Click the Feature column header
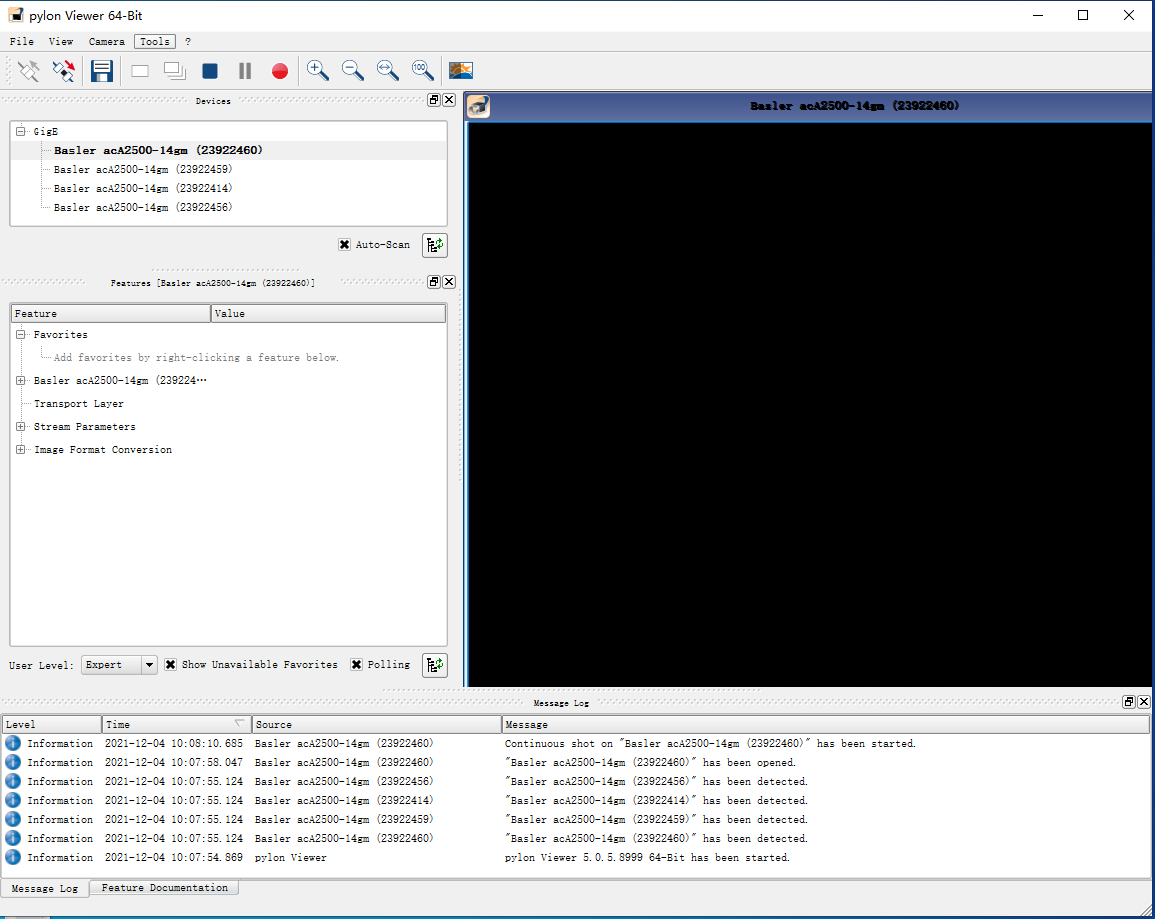The image size is (1155, 919). click(x=110, y=314)
